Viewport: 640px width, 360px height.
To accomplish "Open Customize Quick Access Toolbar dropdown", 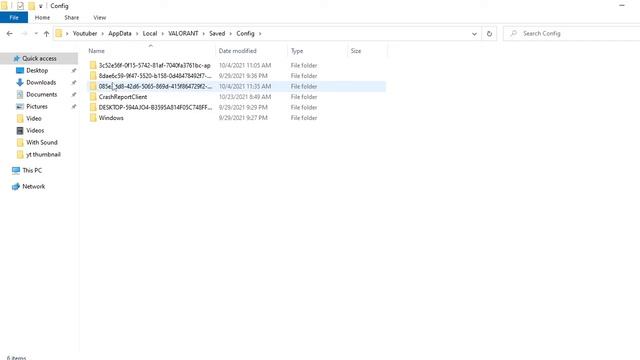I will point(40,6).
